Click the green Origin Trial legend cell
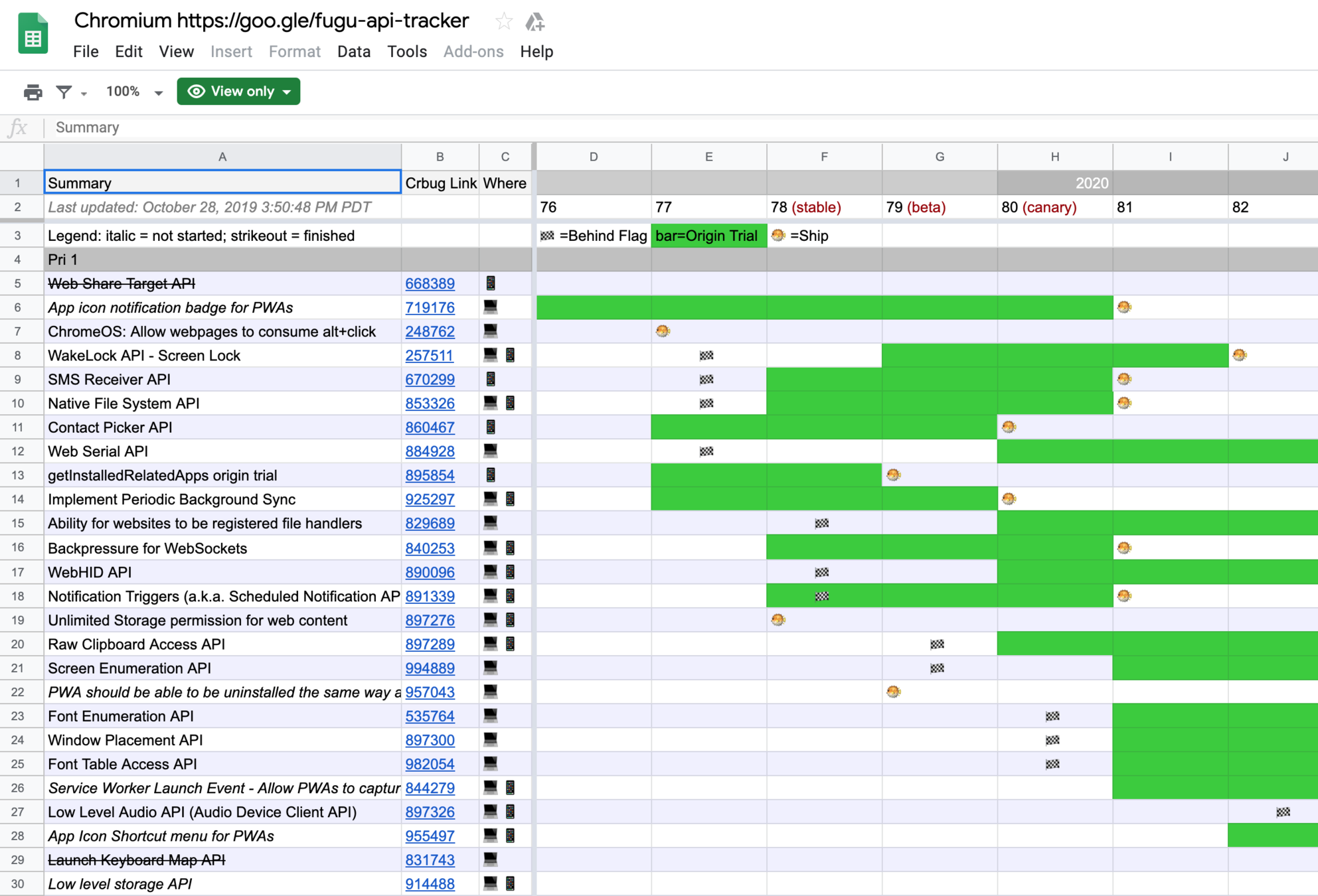 click(708, 236)
